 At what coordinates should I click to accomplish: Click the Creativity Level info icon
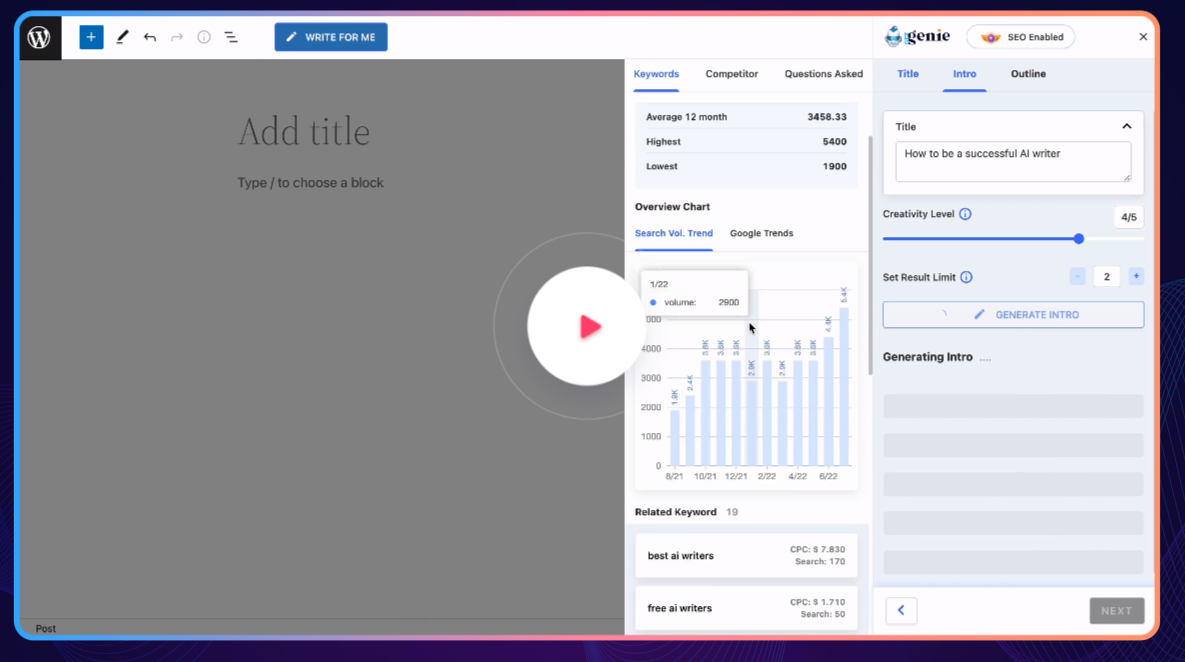965,214
